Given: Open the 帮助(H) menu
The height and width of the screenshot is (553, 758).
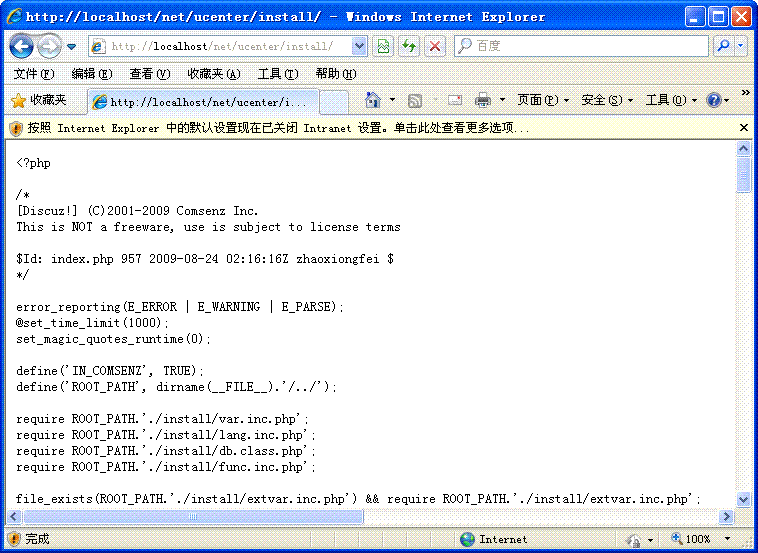Looking at the screenshot, I should click(335, 74).
